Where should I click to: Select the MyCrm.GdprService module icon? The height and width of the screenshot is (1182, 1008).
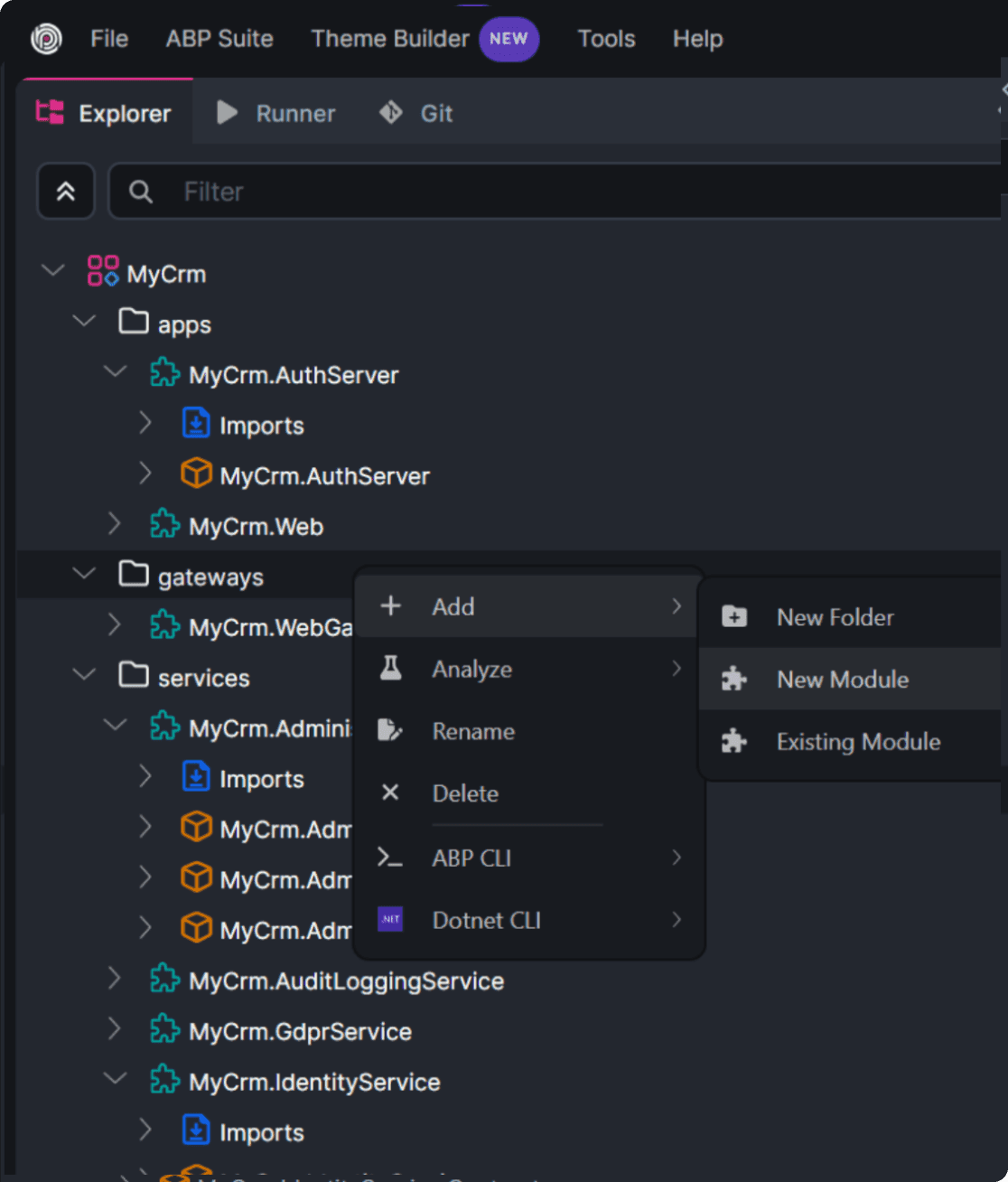pos(164,1029)
